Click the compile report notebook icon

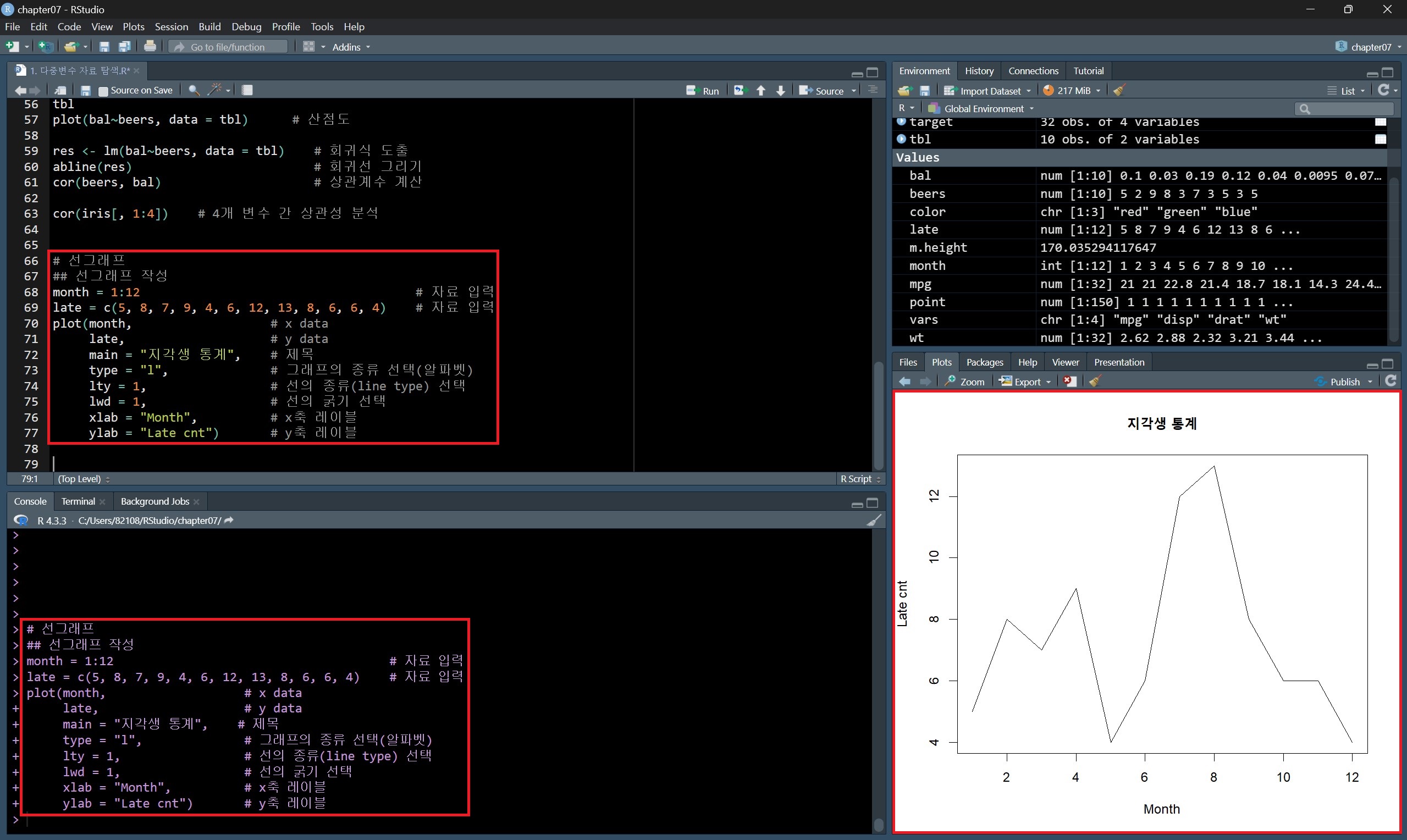click(x=247, y=90)
